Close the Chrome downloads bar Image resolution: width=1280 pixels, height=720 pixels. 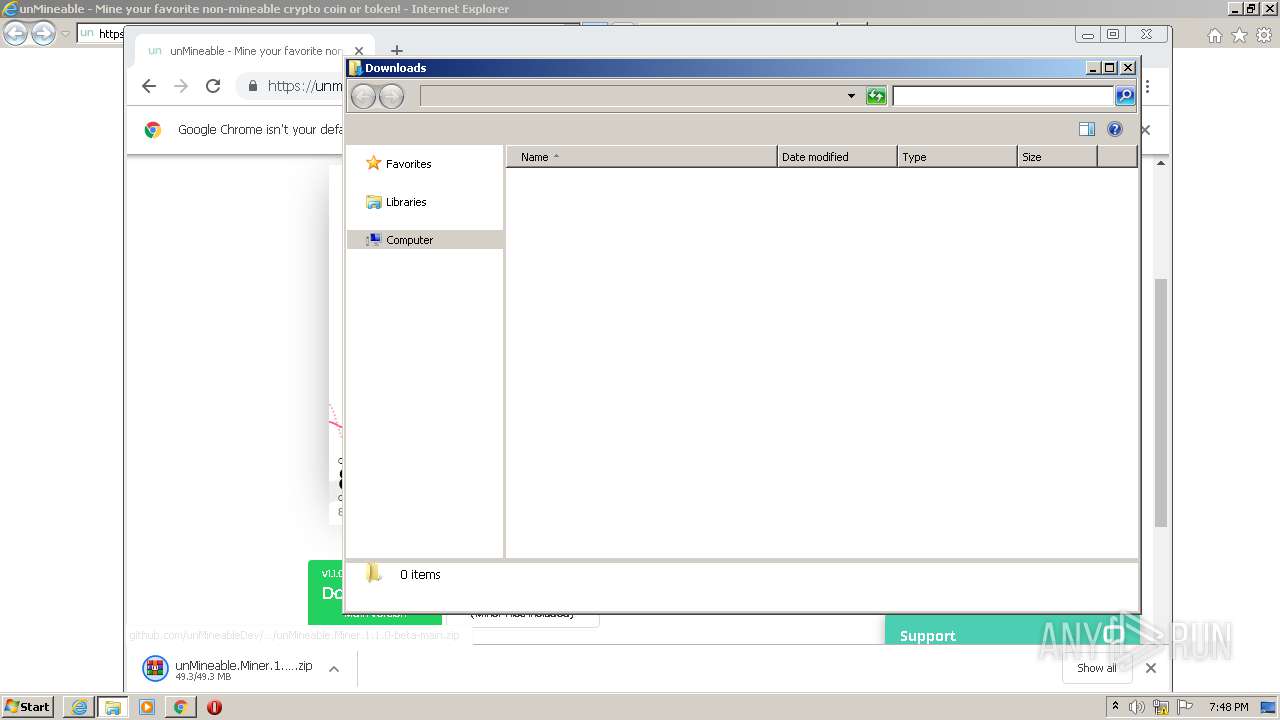(1151, 668)
